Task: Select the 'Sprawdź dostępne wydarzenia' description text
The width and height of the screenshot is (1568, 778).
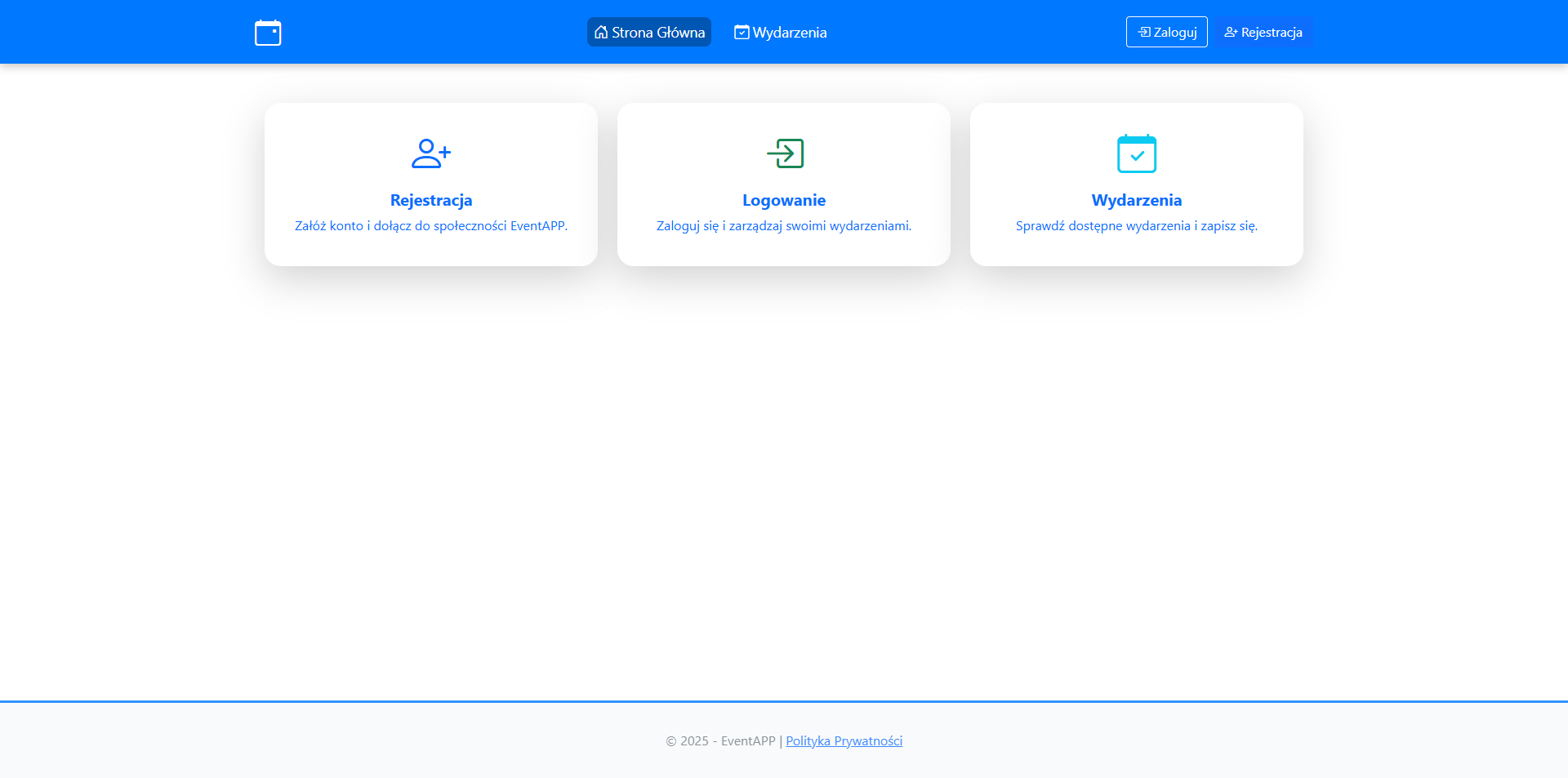Action: coord(1137,226)
